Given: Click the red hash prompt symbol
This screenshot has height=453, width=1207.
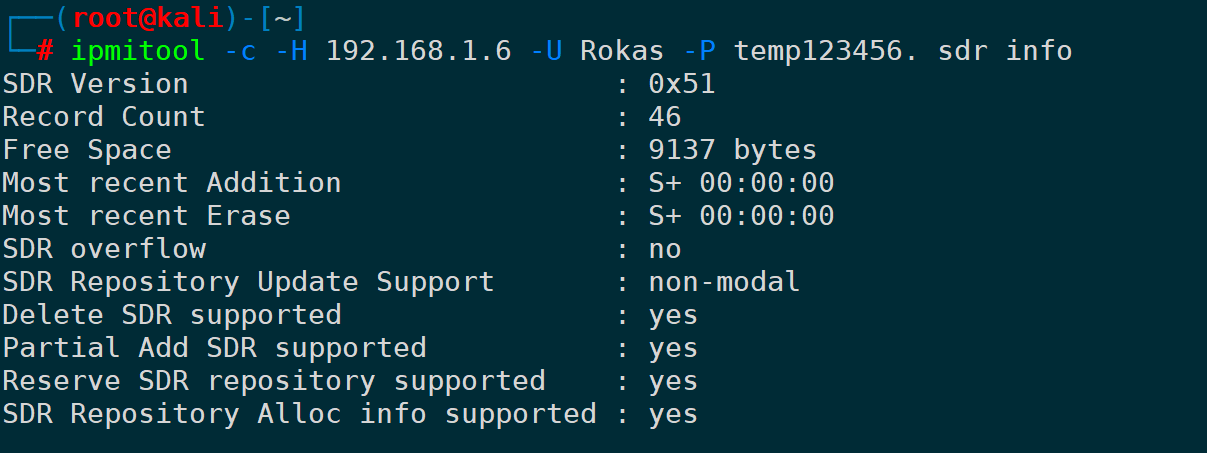Looking at the screenshot, I should [45, 51].
